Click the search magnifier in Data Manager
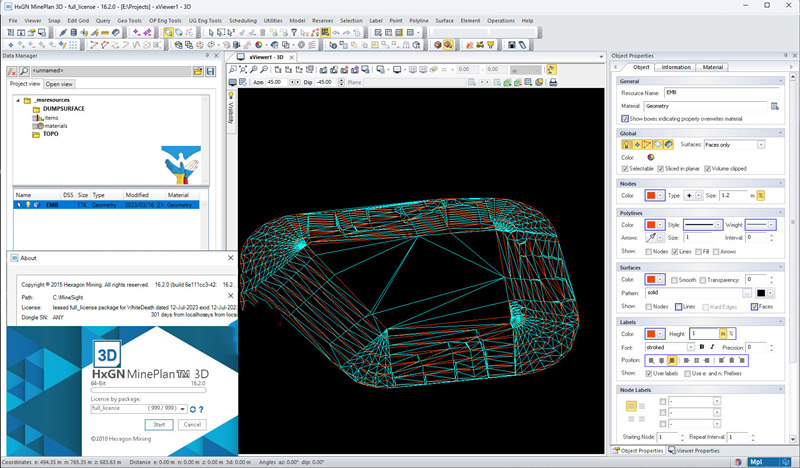 (x=24, y=71)
